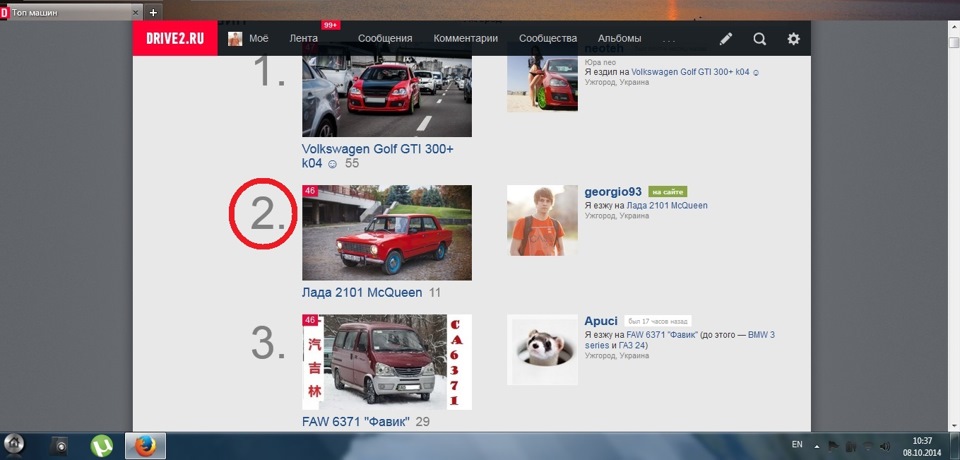Click the 46 rating badge on Lada photo
This screenshot has height=460, width=960.
coord(310,191)
